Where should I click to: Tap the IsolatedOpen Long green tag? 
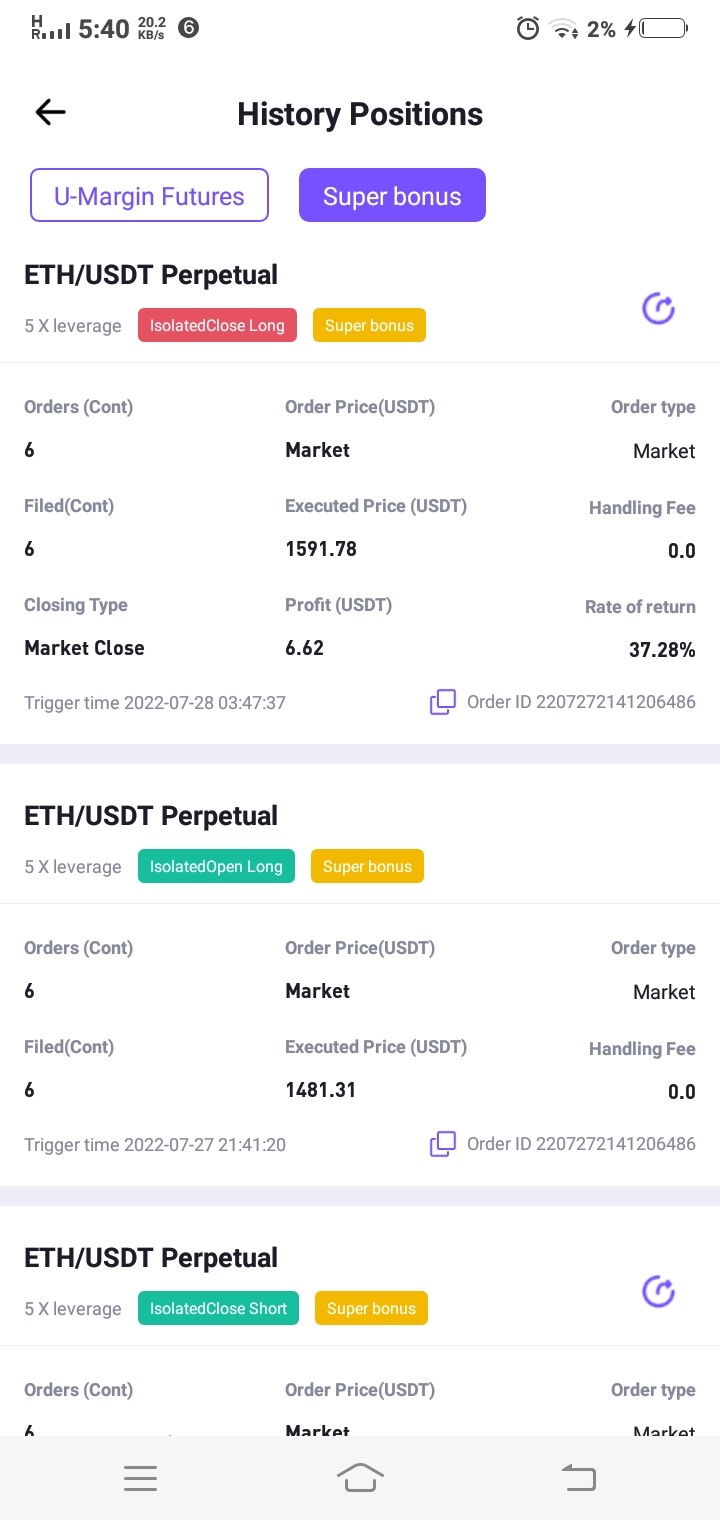pyautogui.click(x=216, y=866)
